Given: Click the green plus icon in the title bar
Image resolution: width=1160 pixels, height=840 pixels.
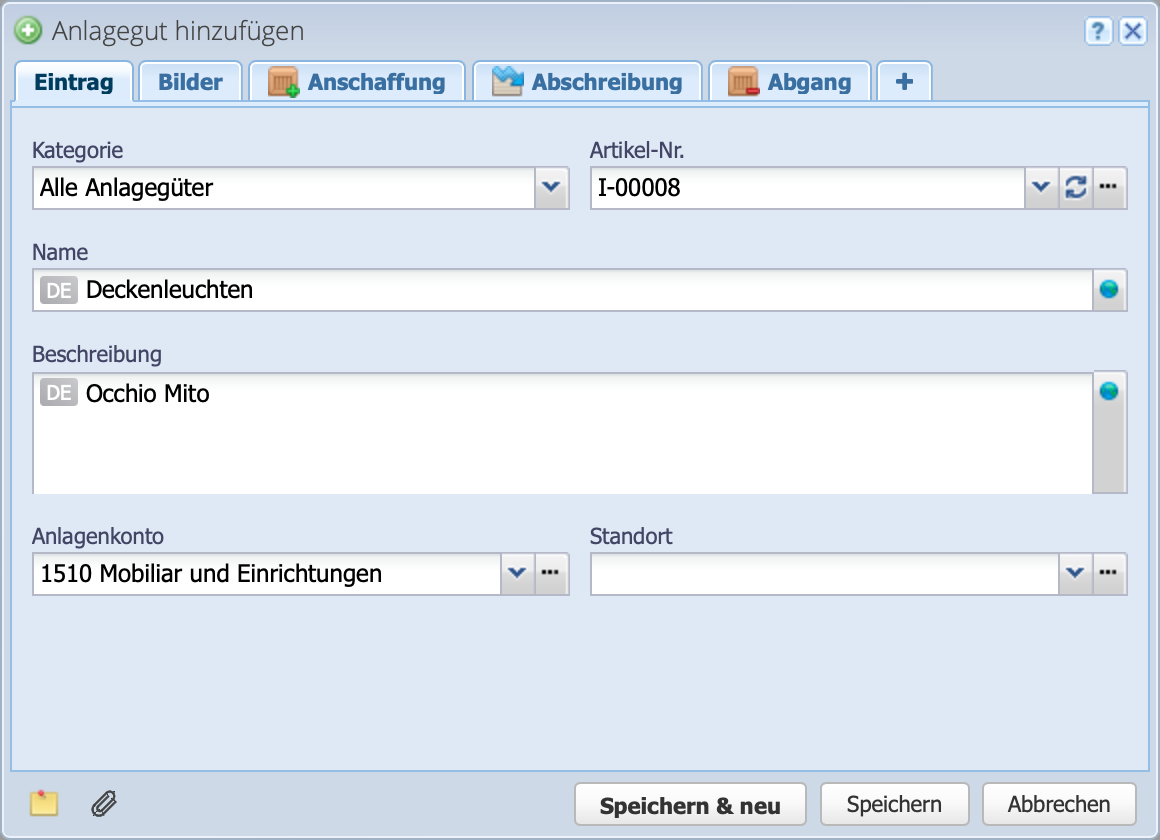Looking at the screenshot, I should click(30, 30).
